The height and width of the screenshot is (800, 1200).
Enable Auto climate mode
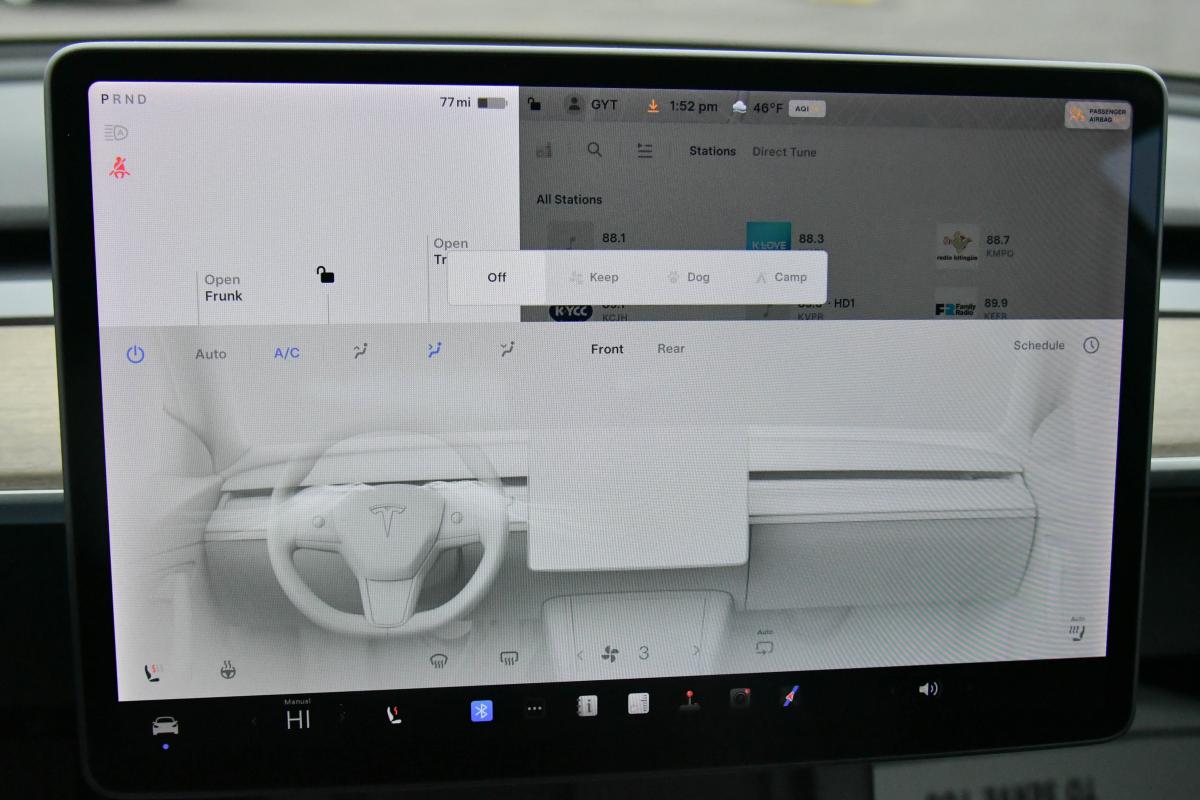211,354
